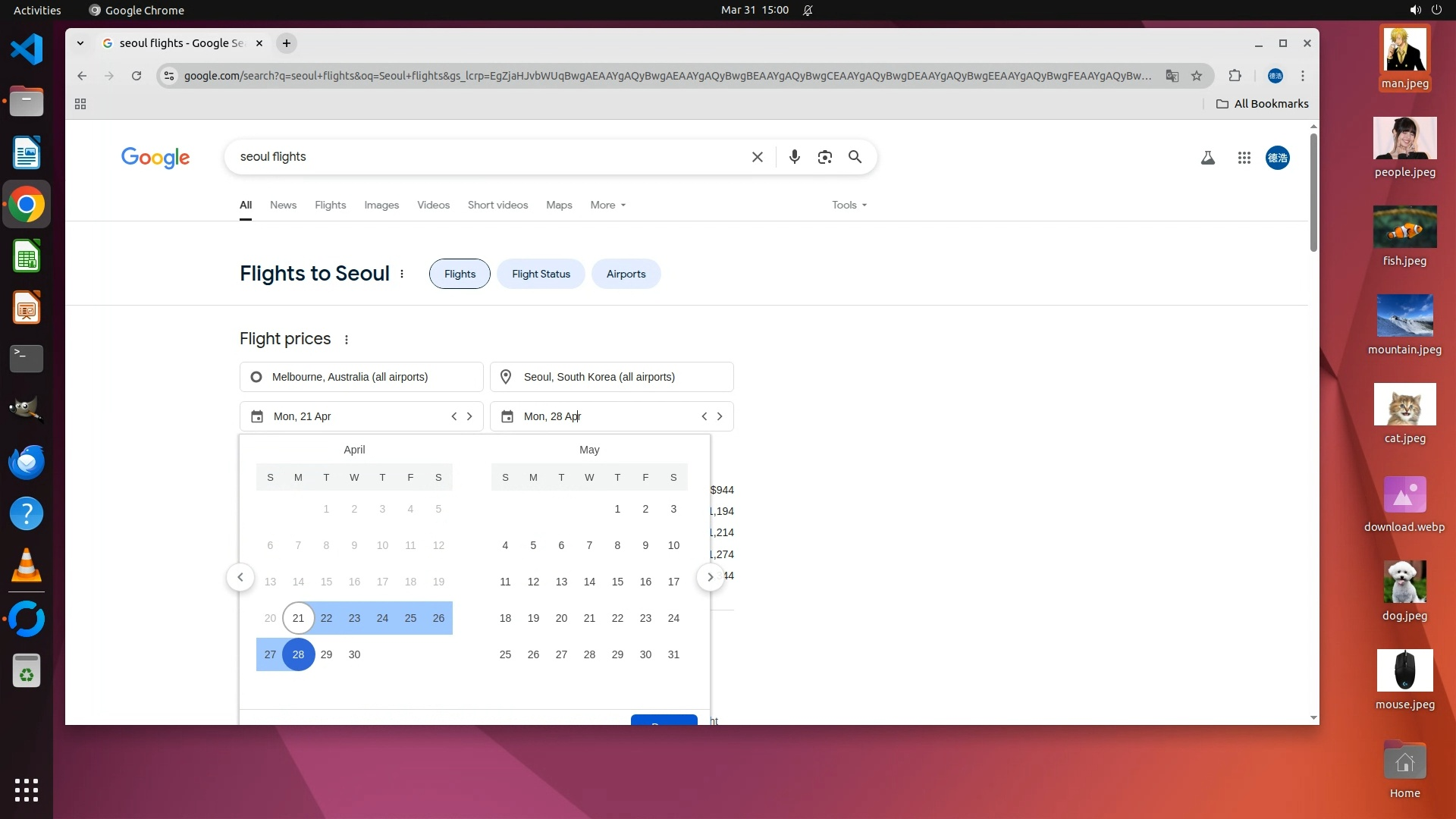This screenshot has height=819, width=1456.
Task: Click the Melbourne origin airport field
Action: pos(361,377)
